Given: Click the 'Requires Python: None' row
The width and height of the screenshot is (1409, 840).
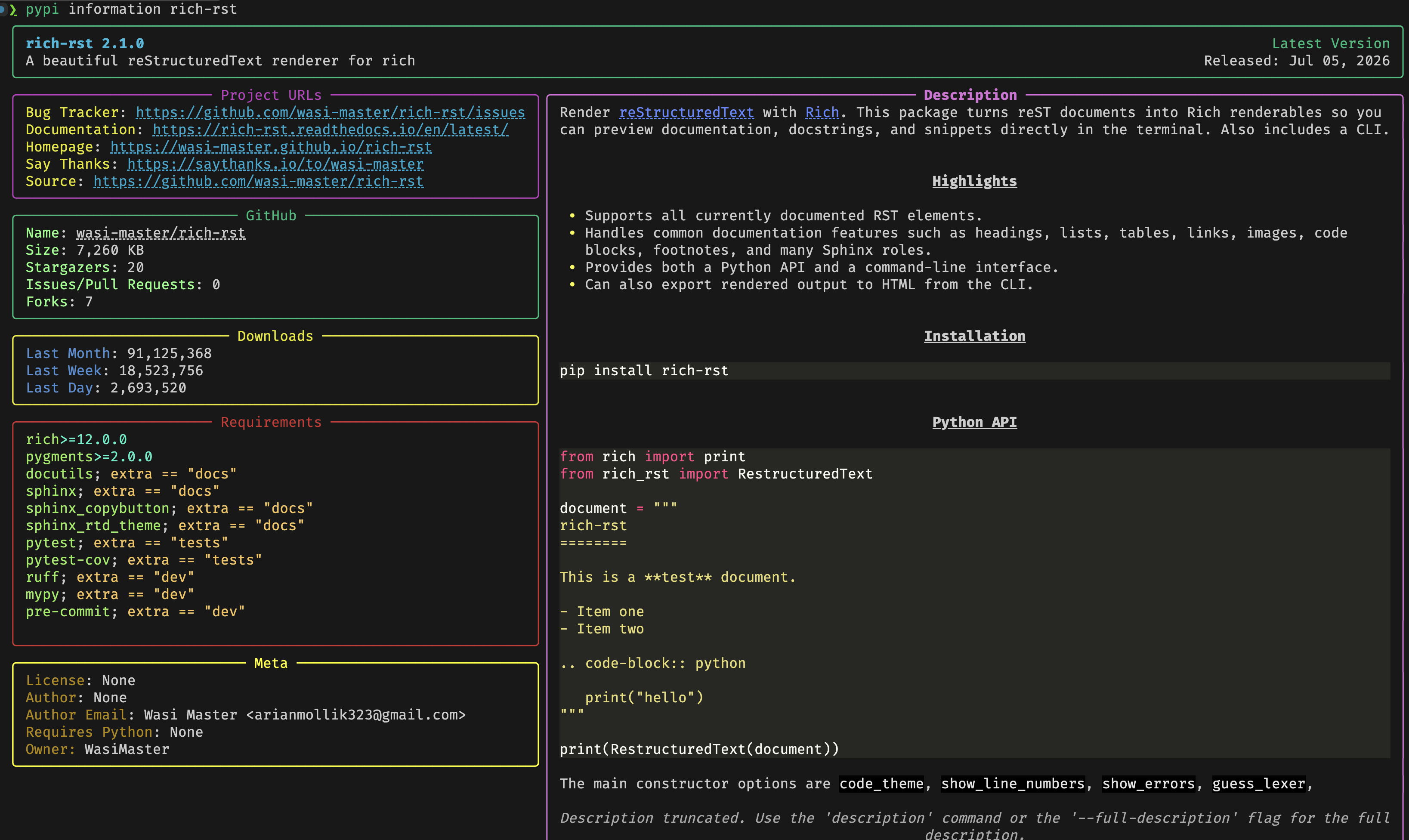Looking at the screenshot, I should pyautogui.click(x=114, y=732).
